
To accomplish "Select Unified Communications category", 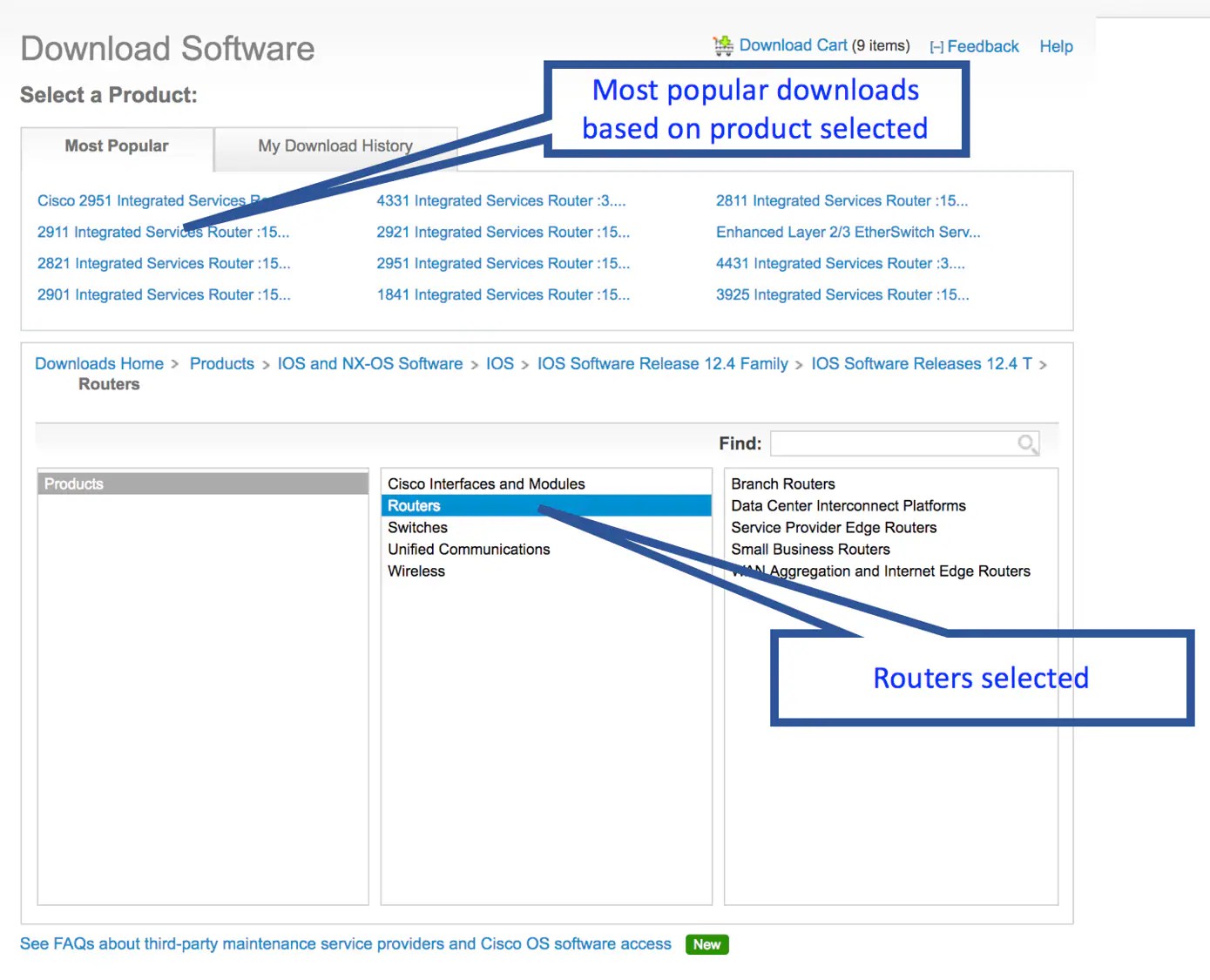I will (469, 549).
